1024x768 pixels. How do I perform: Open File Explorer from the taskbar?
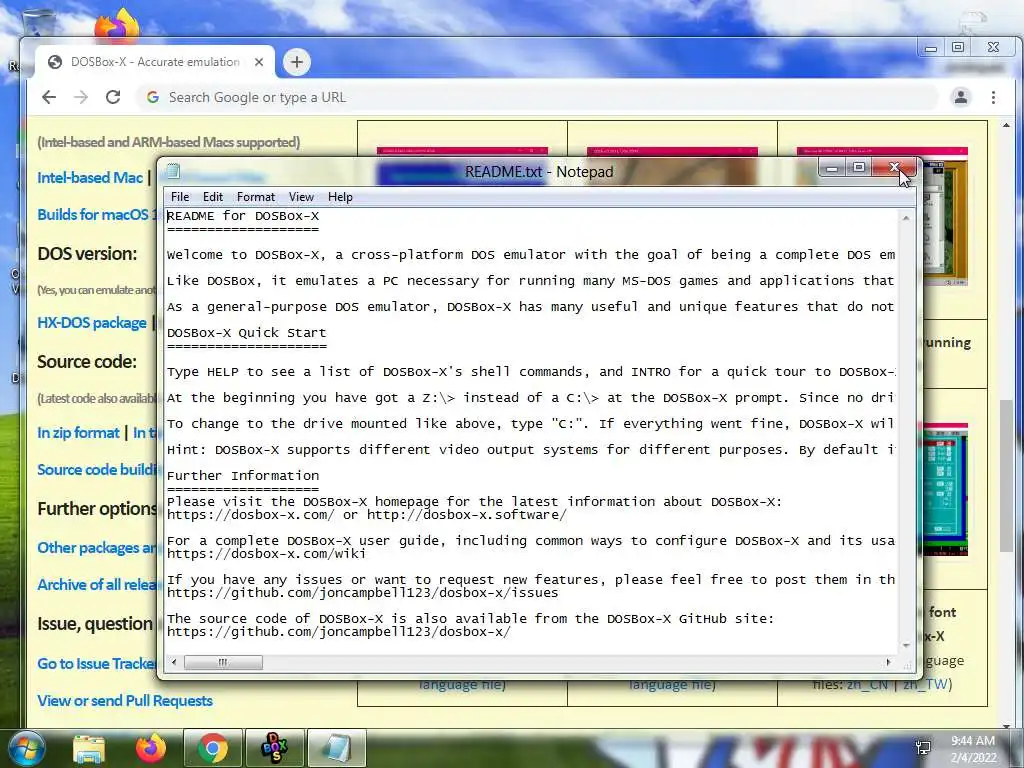89,748
